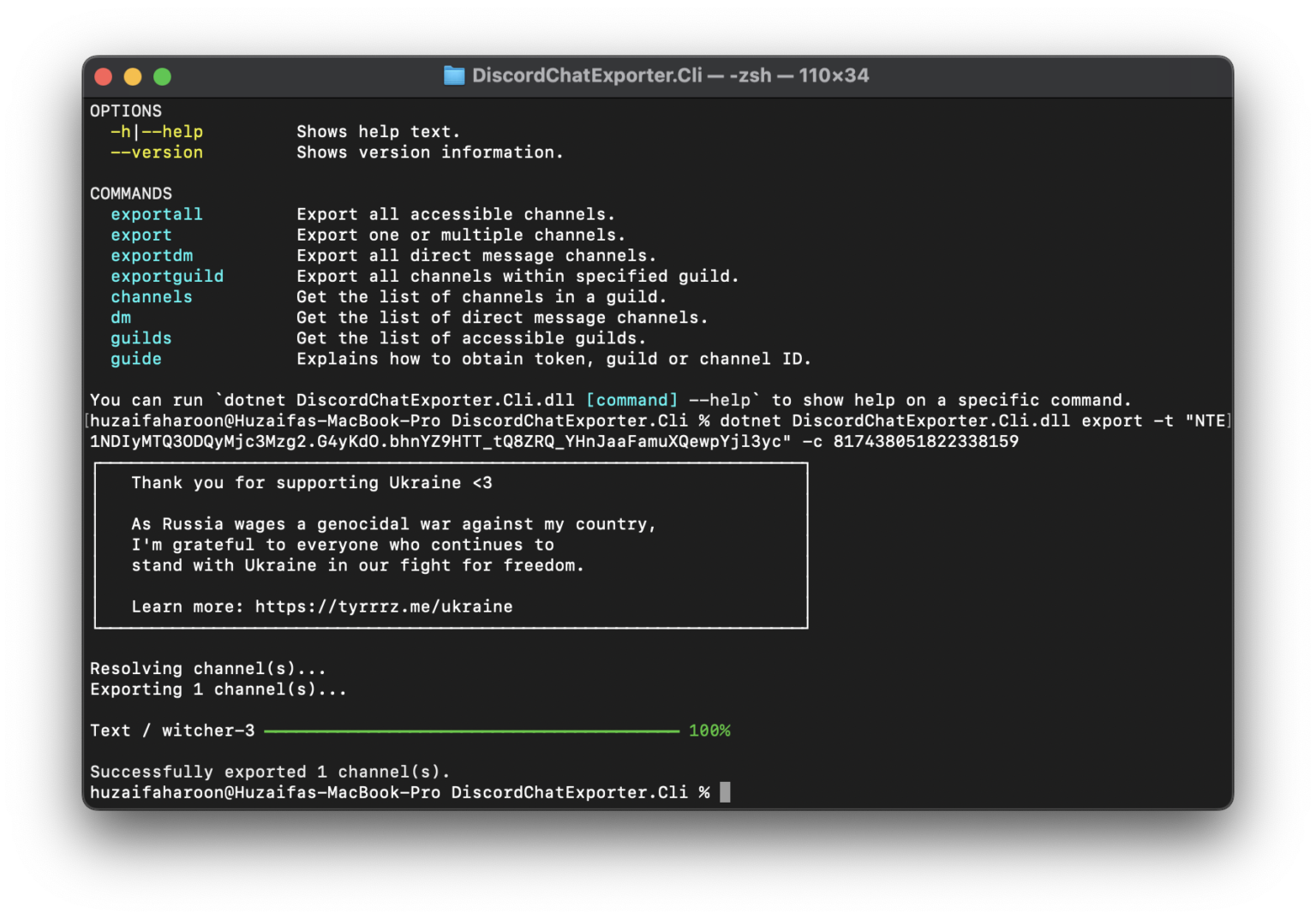Click the green full-screen window button
Screen dimensions: 1316x919
point(162,76)
